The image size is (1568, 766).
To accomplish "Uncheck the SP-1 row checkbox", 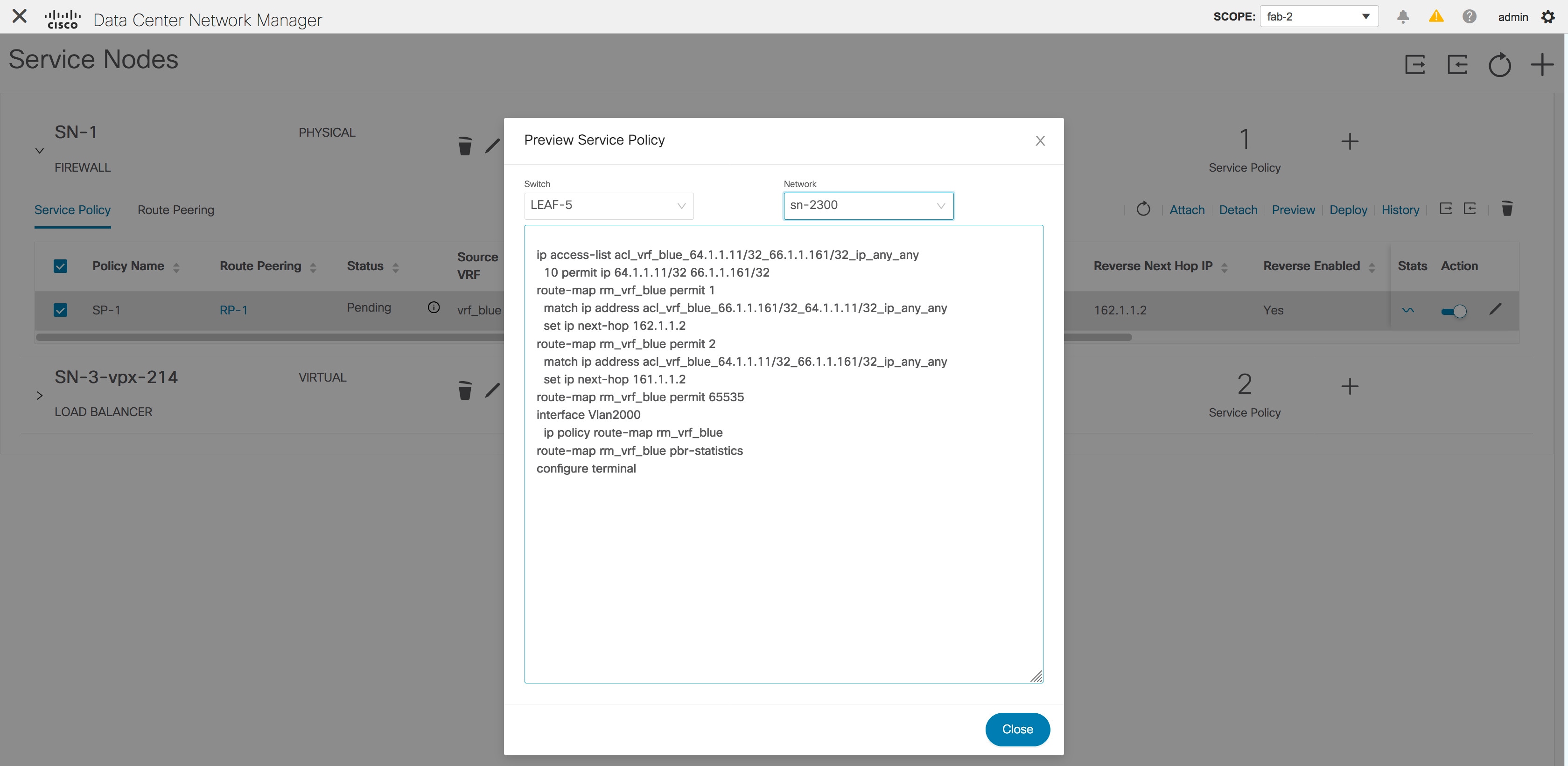I will 60,310.
